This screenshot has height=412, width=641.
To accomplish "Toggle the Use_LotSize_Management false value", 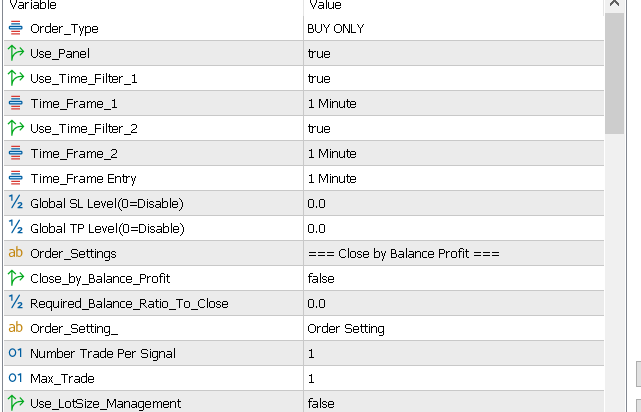I will pos(321,404).
